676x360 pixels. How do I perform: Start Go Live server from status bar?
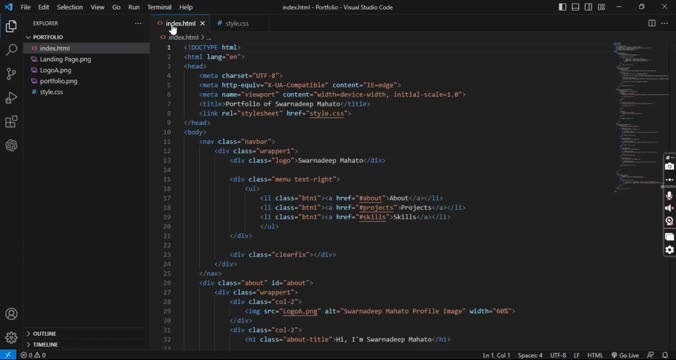pos(625,355)
